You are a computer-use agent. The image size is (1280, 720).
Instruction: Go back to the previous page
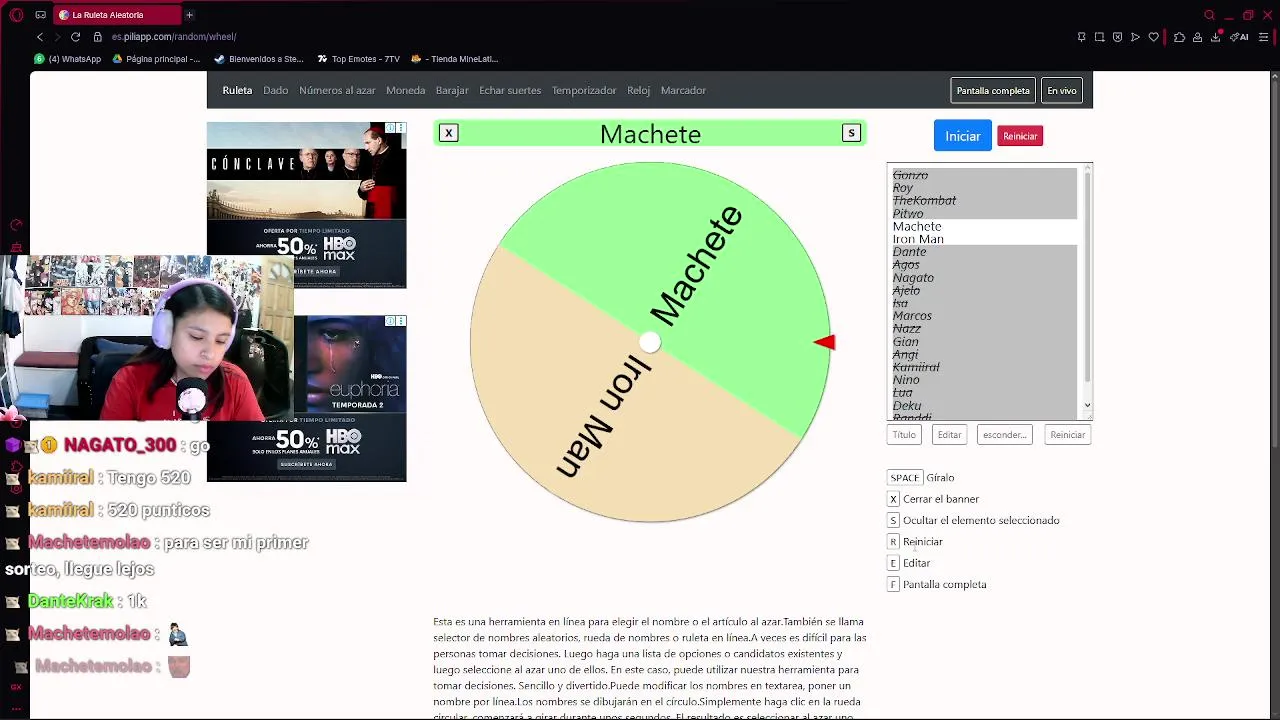[x=40, y=37]
